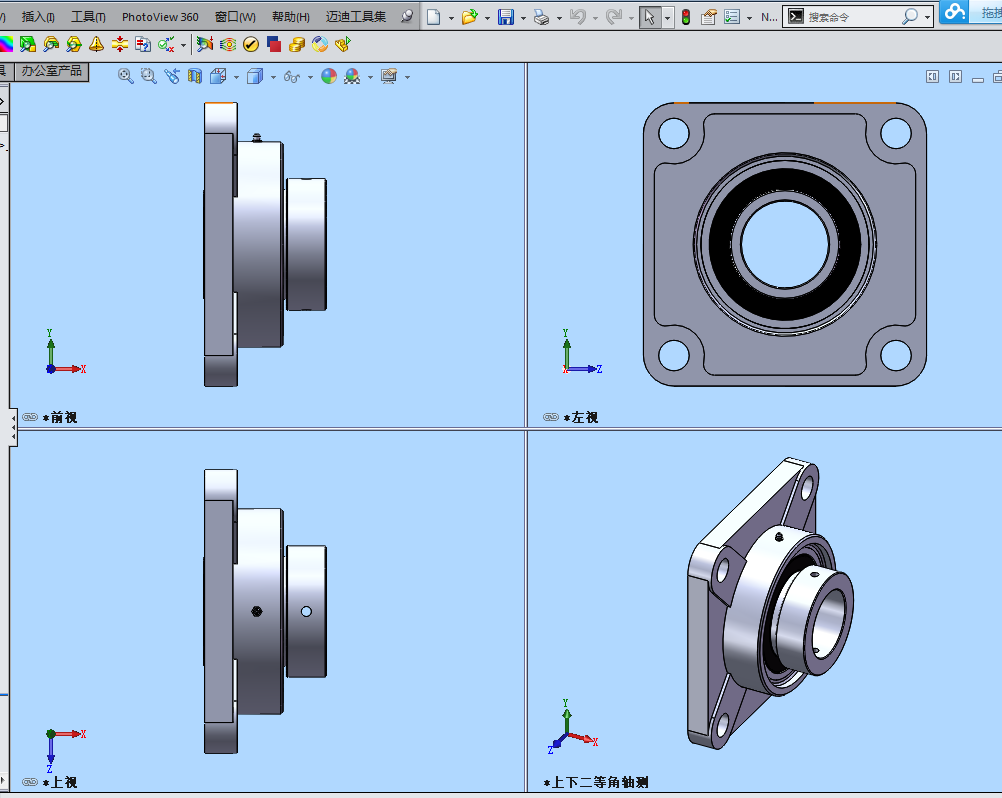Click the View Settings monitor icon
Image resolution: width=1002 pixels, height=798 pixels.
pyautogui.click(x=389, y=77)
